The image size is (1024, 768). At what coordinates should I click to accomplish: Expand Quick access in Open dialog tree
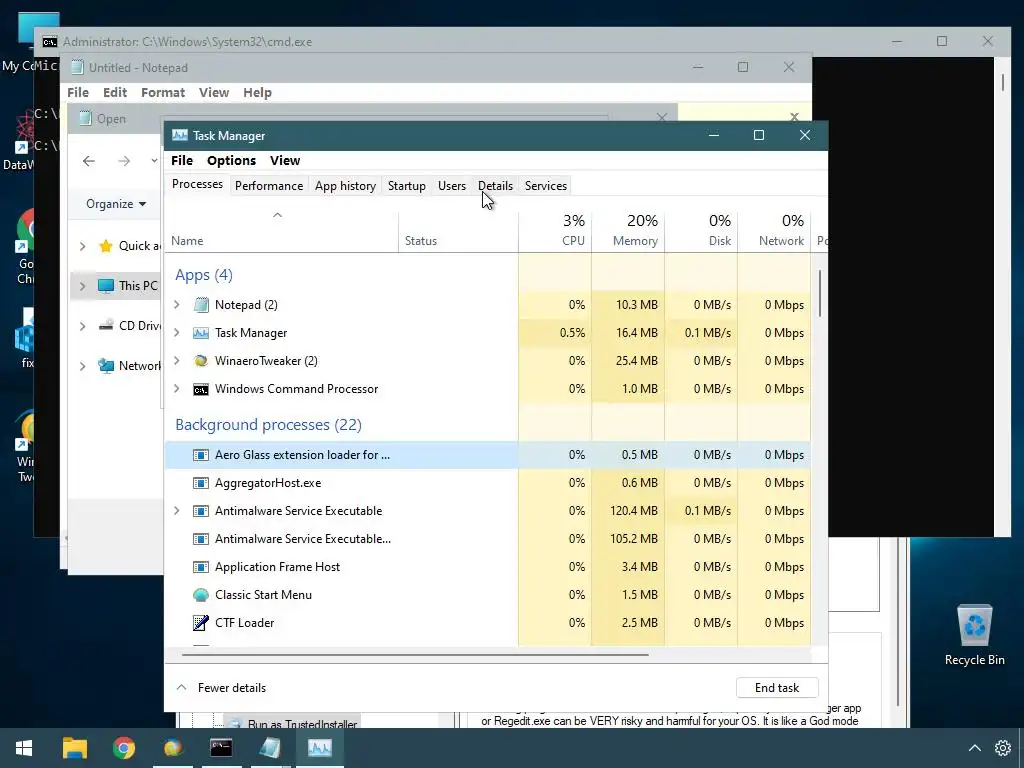click(x=82, y=246)
